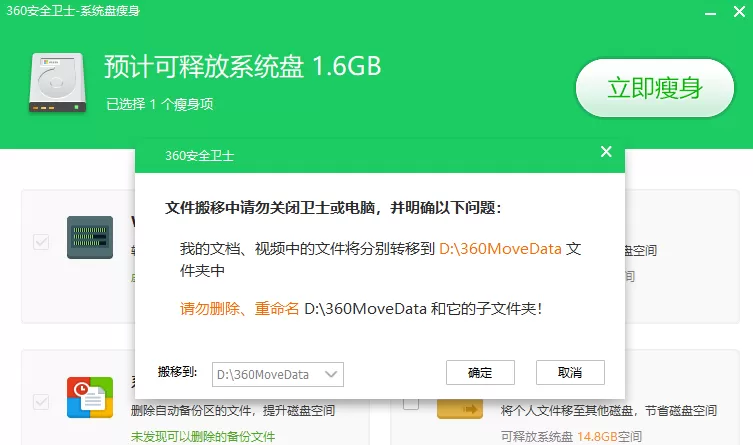Image resolution: width=753 pixels, height=445 pixels.
Task: Click orange D:\360MoveData path in dialog
Action: point(500,249)
